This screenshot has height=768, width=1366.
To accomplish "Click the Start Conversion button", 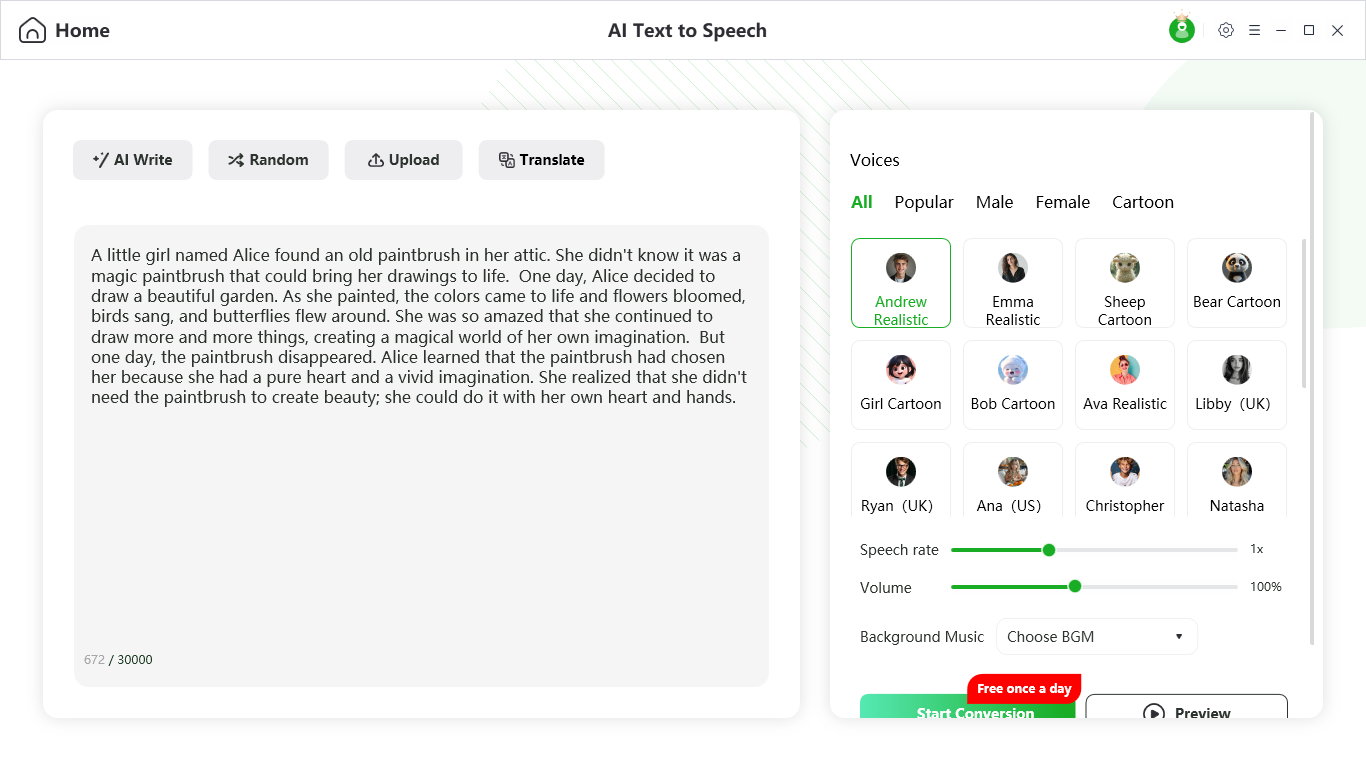I will click(976, 711).
